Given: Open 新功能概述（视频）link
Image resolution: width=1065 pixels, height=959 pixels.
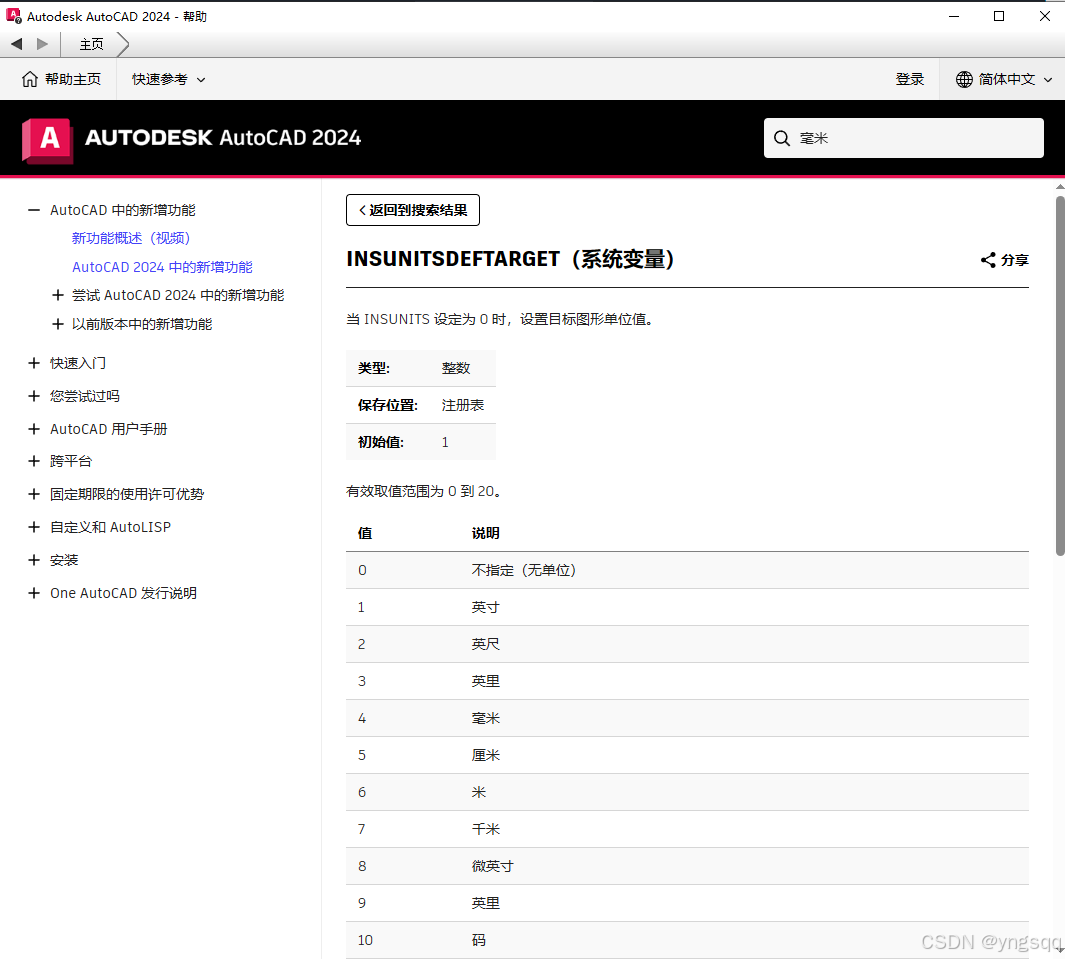Looking at the screenshot, I should coord(131,238).
